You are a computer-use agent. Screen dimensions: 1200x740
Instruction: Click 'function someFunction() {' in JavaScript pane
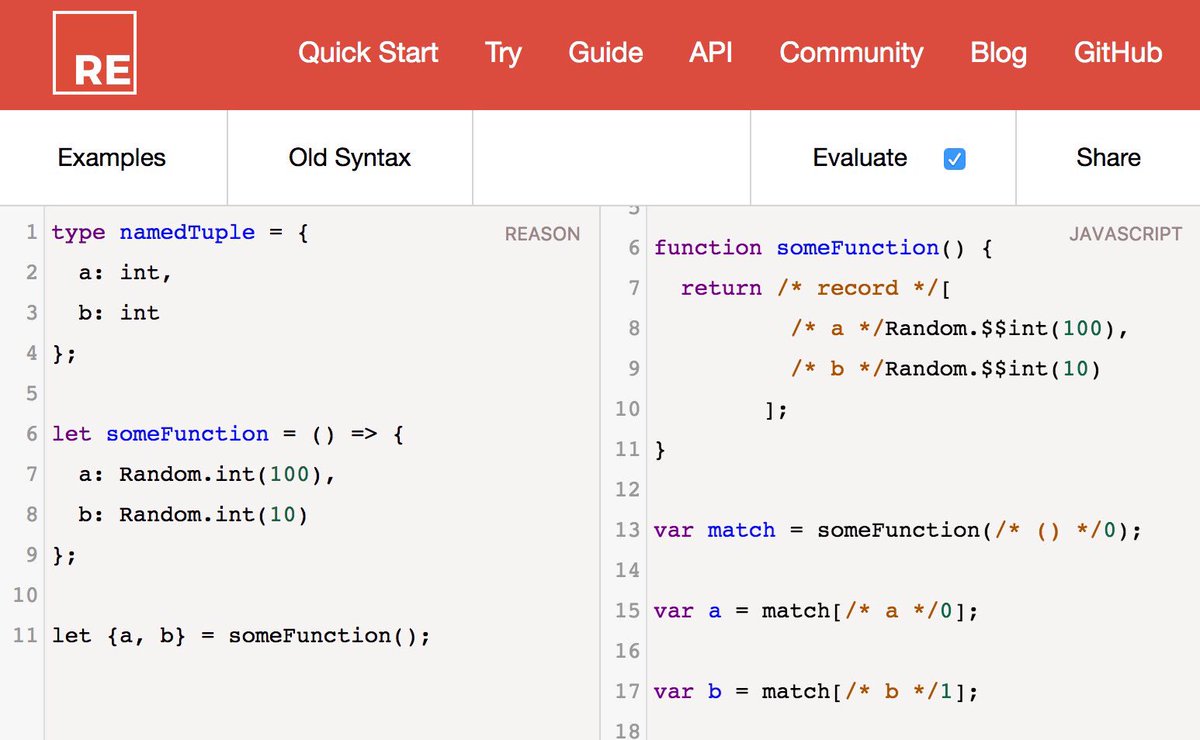[x=823, y=247]
